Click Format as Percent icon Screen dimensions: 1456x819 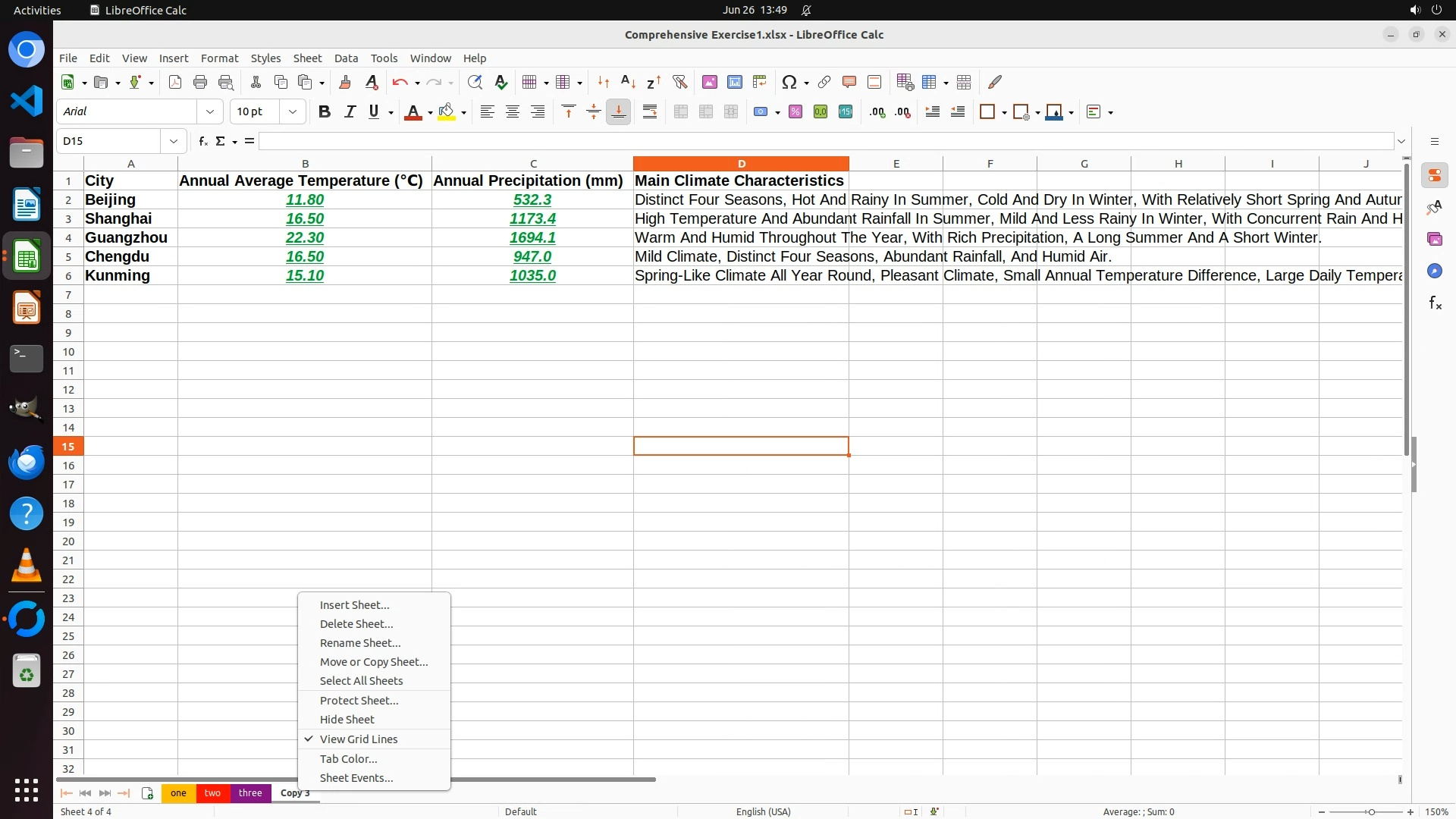pyautogui.click(x=795, y=112)
